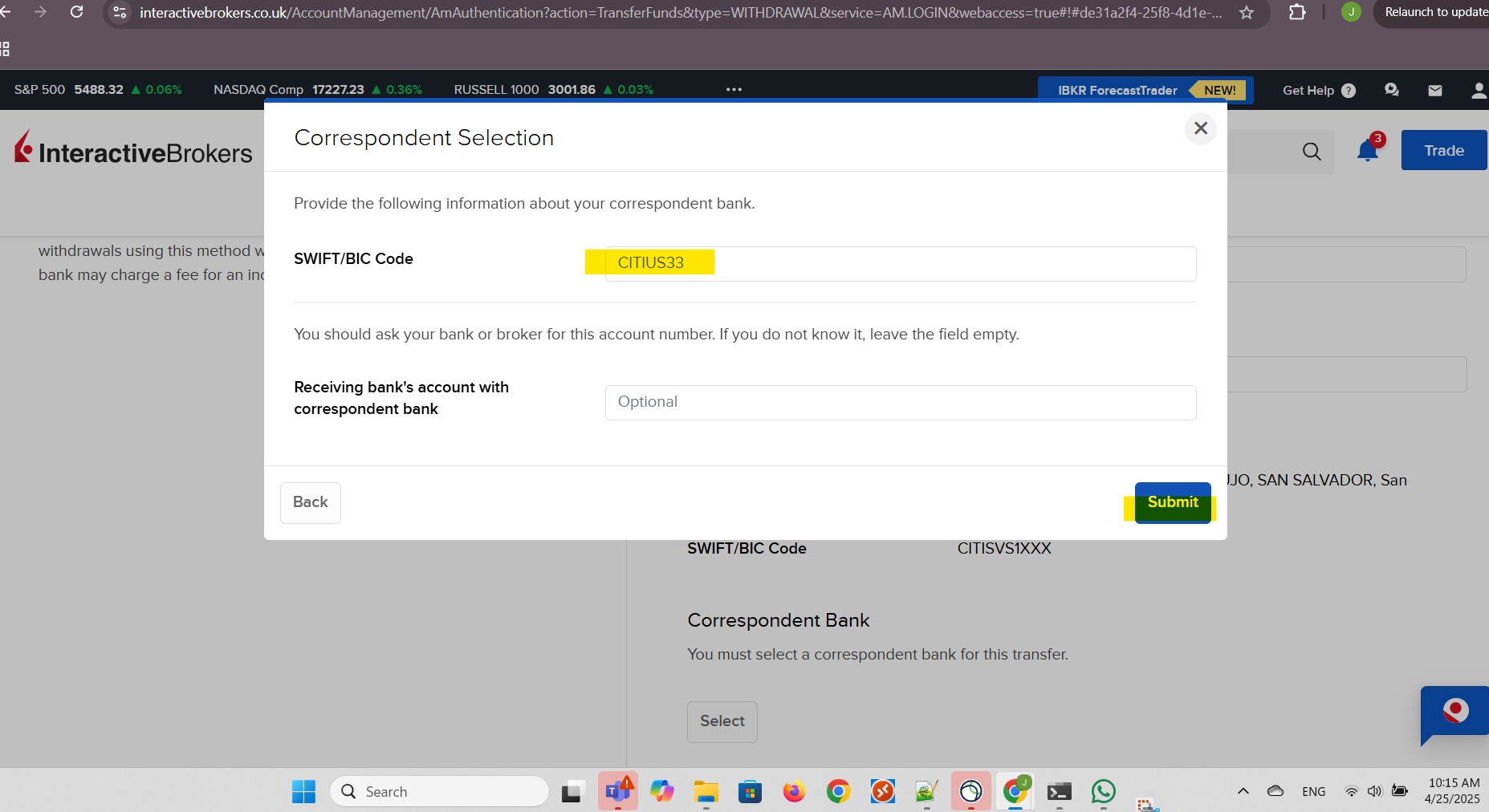This screenshot has height=812, width=1489.
Task: Click the Back button in dialog
Action: coord(310,502)
